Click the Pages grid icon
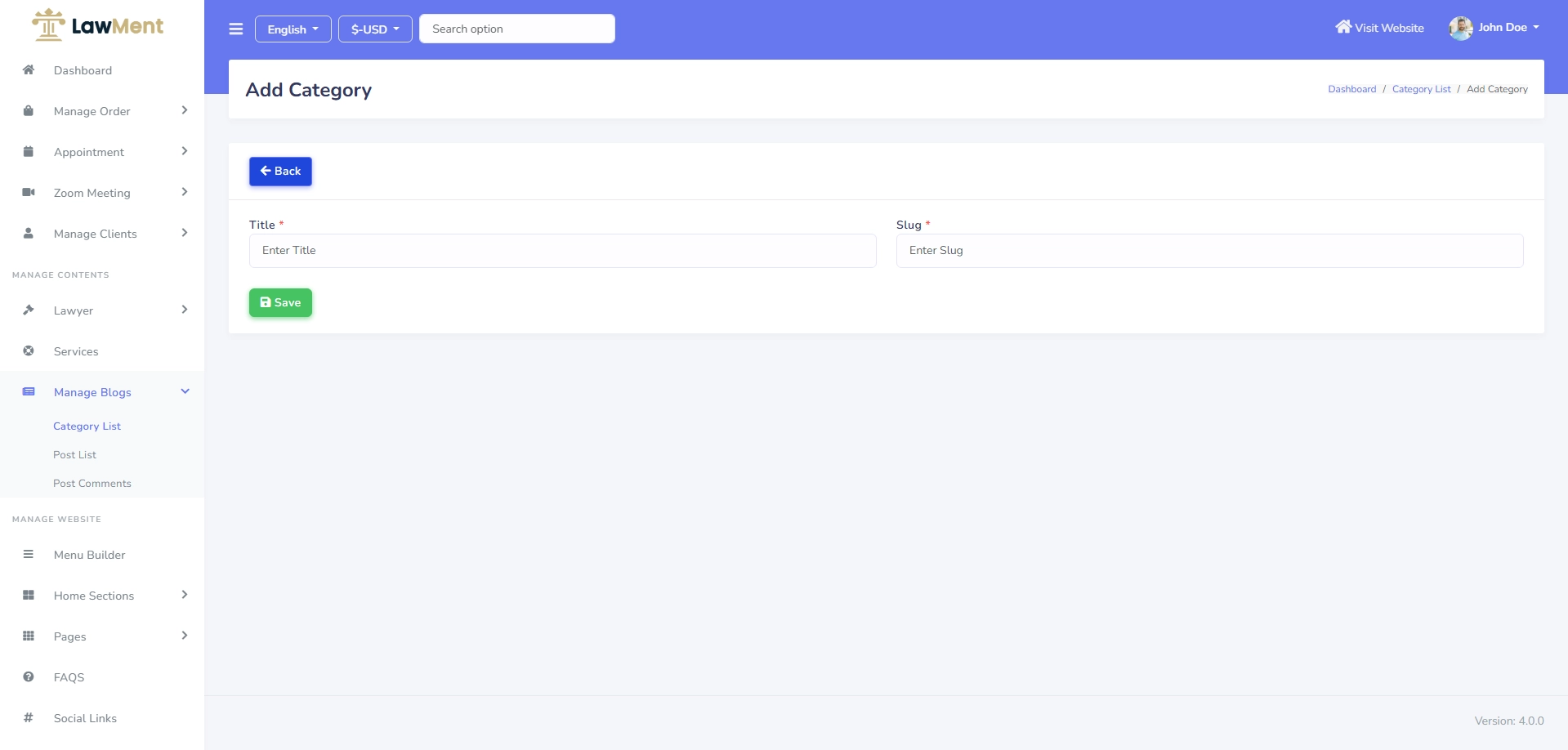Screen dimensions: 1568x750 tap(29, 636)
